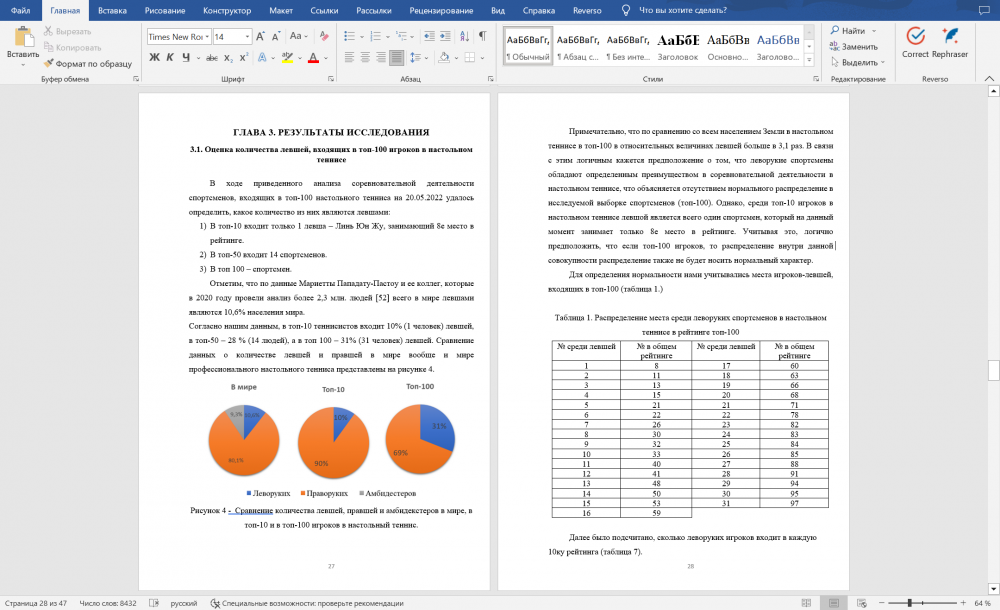Sort text with the A-Z sort icon
The width and height of the screenshot is (1000, 610).
(464, 36)
